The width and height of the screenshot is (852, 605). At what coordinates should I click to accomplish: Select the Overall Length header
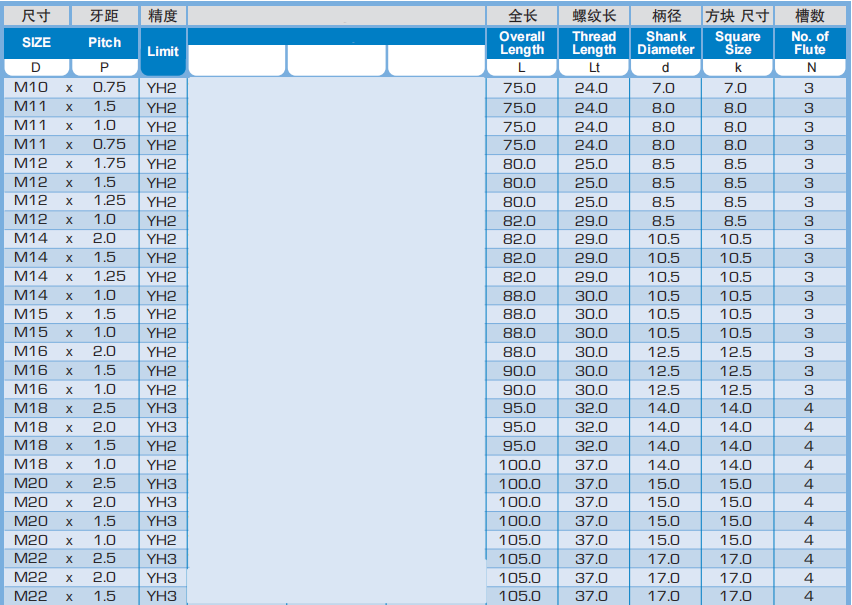click(521, 43)
